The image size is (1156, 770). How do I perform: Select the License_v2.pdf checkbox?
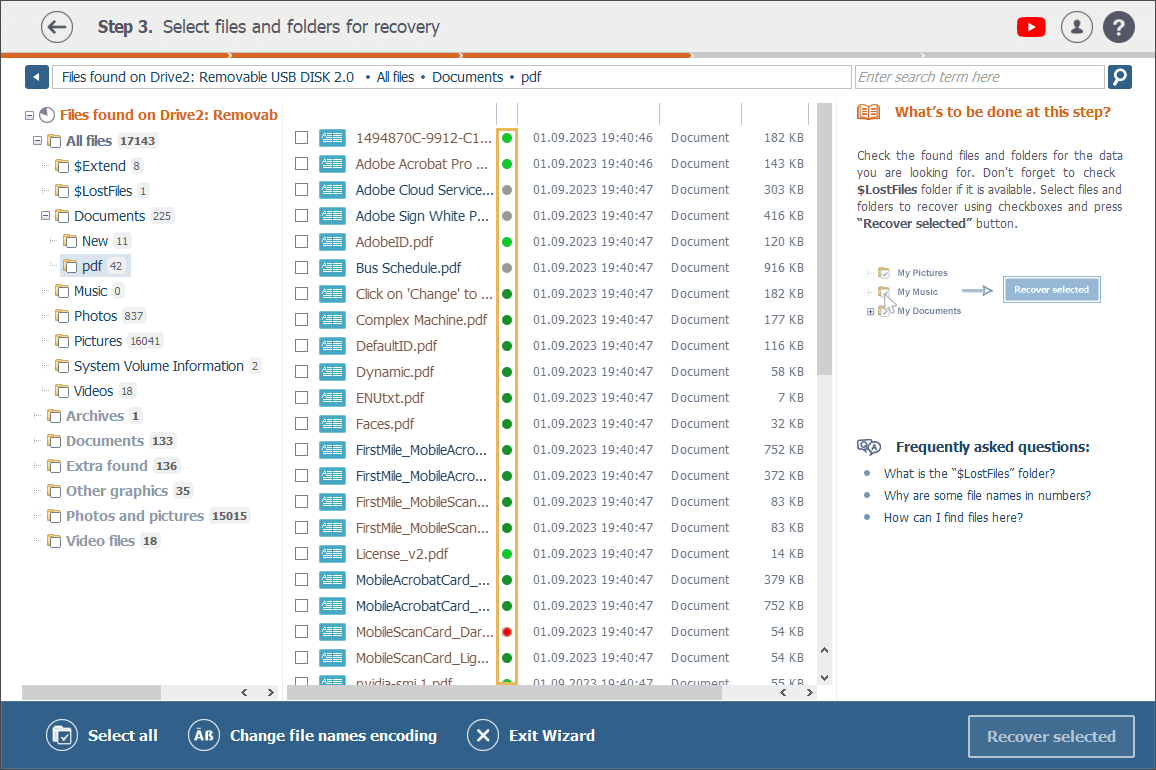pos(301,554)
